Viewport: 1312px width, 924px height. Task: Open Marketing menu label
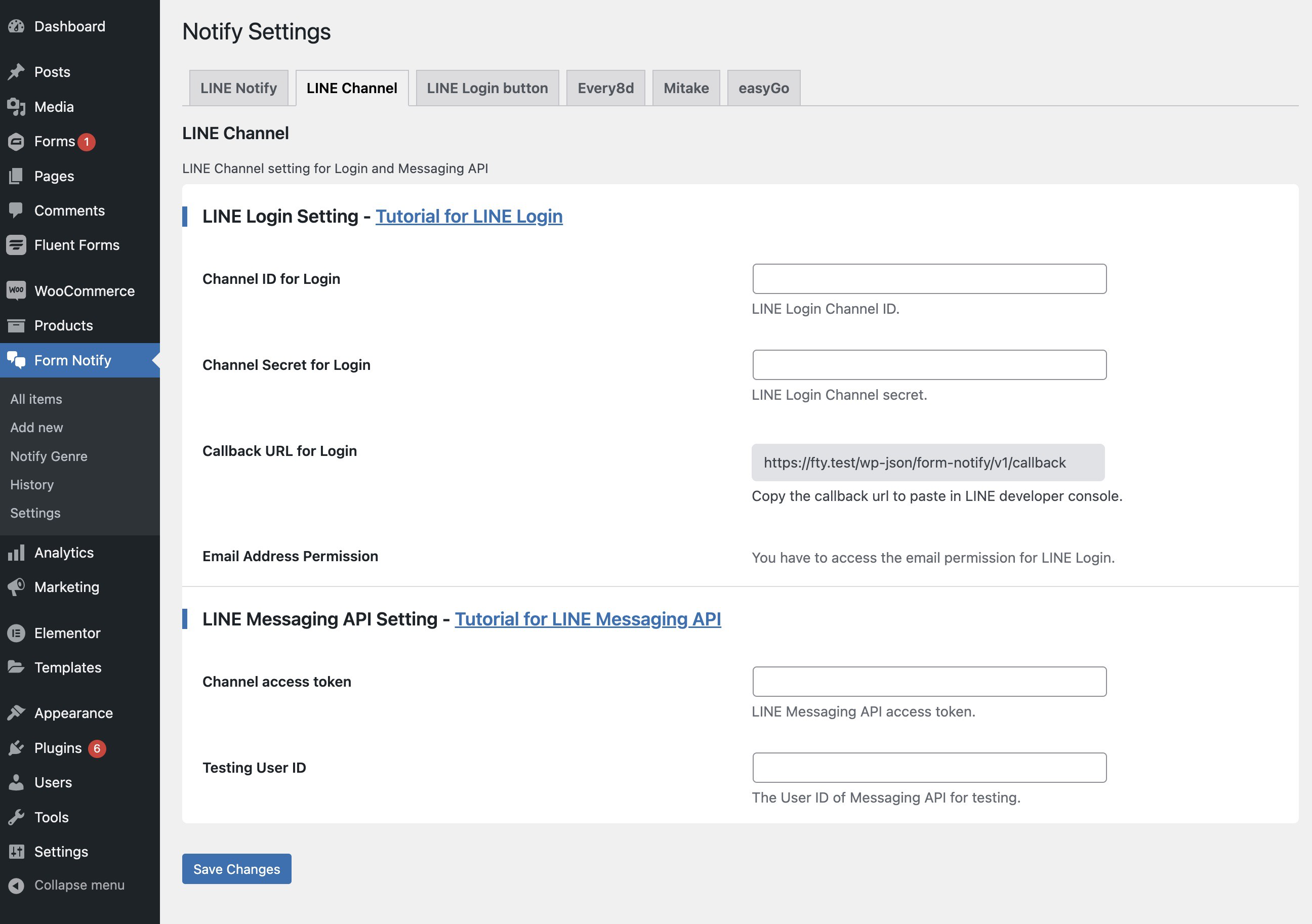[67, 587]
